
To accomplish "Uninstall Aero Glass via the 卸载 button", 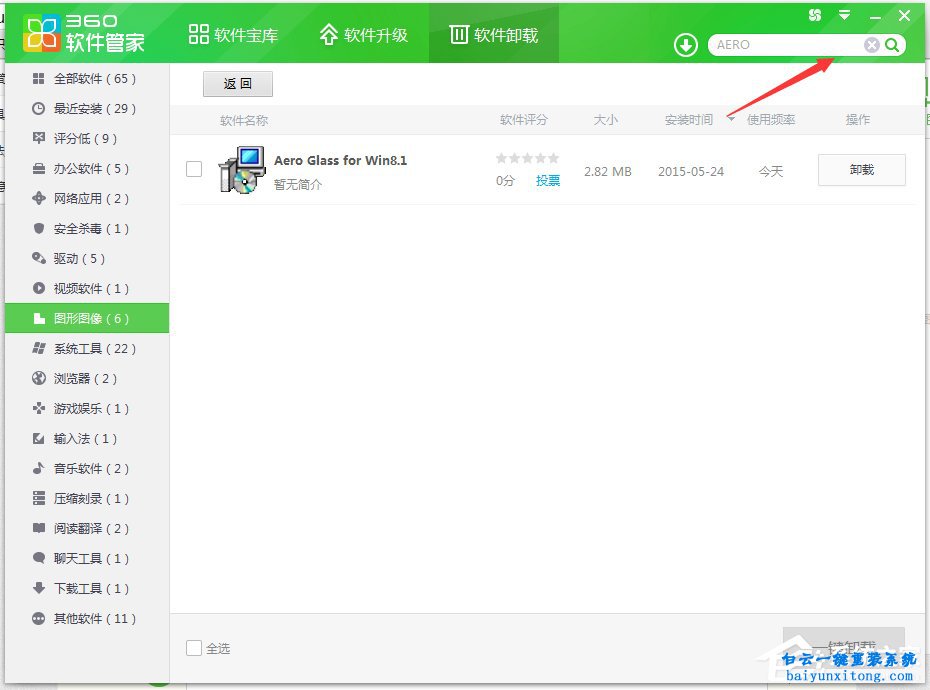I will pyautogui.click(x=860, y=170).
